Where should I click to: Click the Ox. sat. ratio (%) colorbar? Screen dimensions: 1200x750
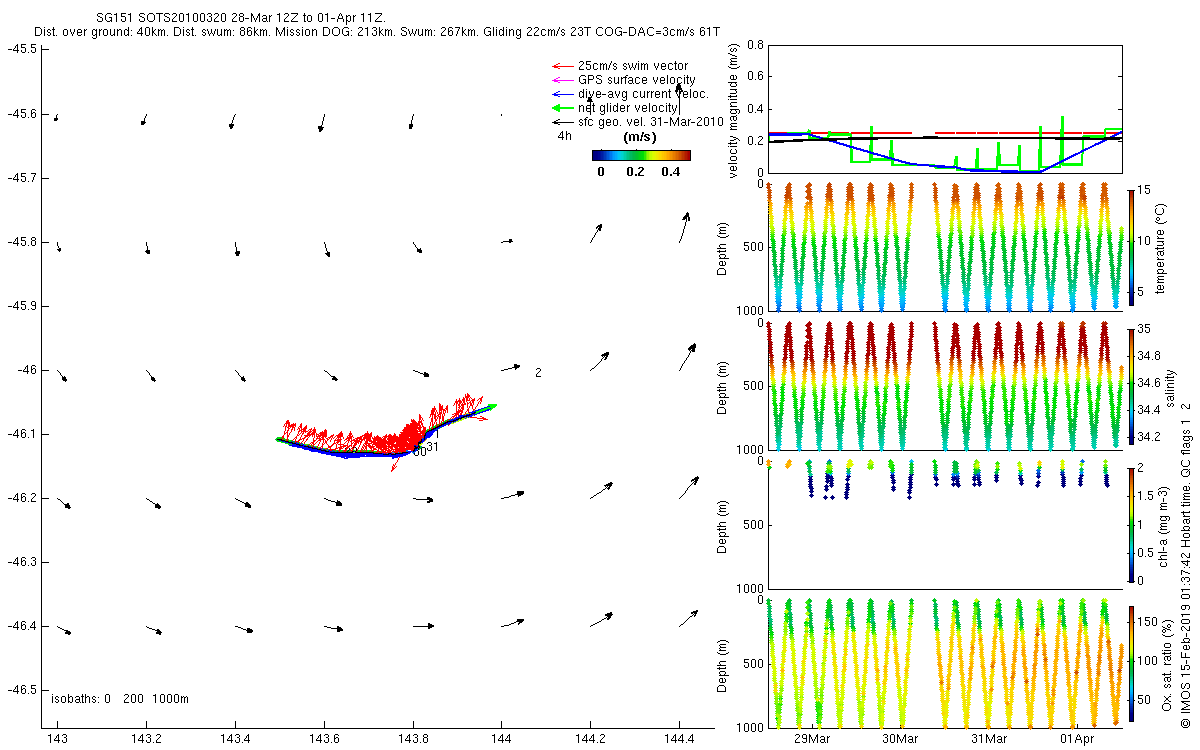(x=1132, y=663)
